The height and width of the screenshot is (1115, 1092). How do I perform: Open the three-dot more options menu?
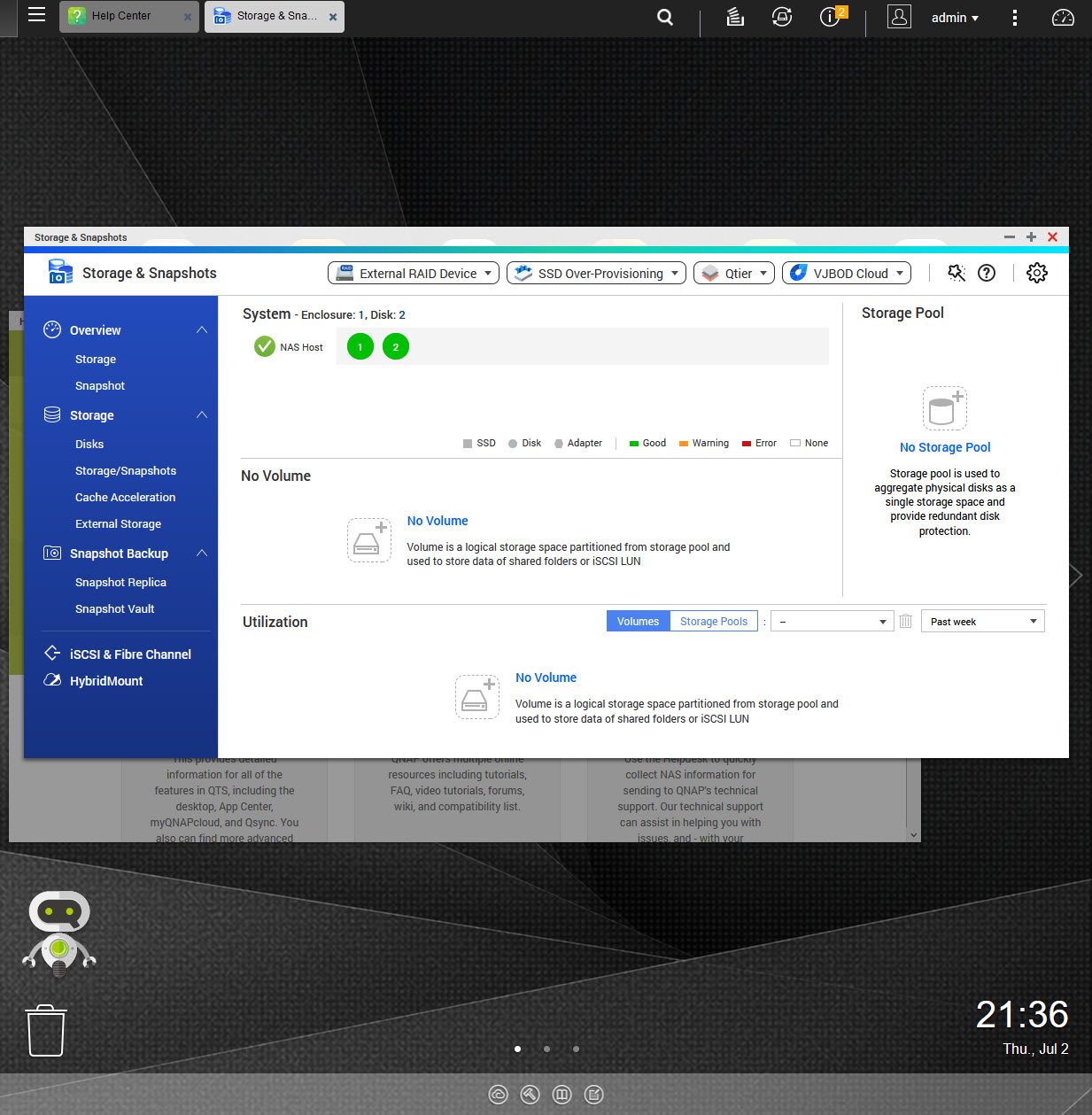1015,18
